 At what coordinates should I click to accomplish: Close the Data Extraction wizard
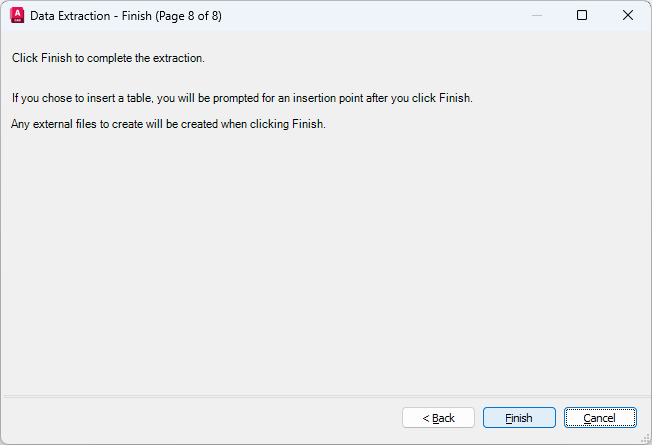click(x=628, y=15)
